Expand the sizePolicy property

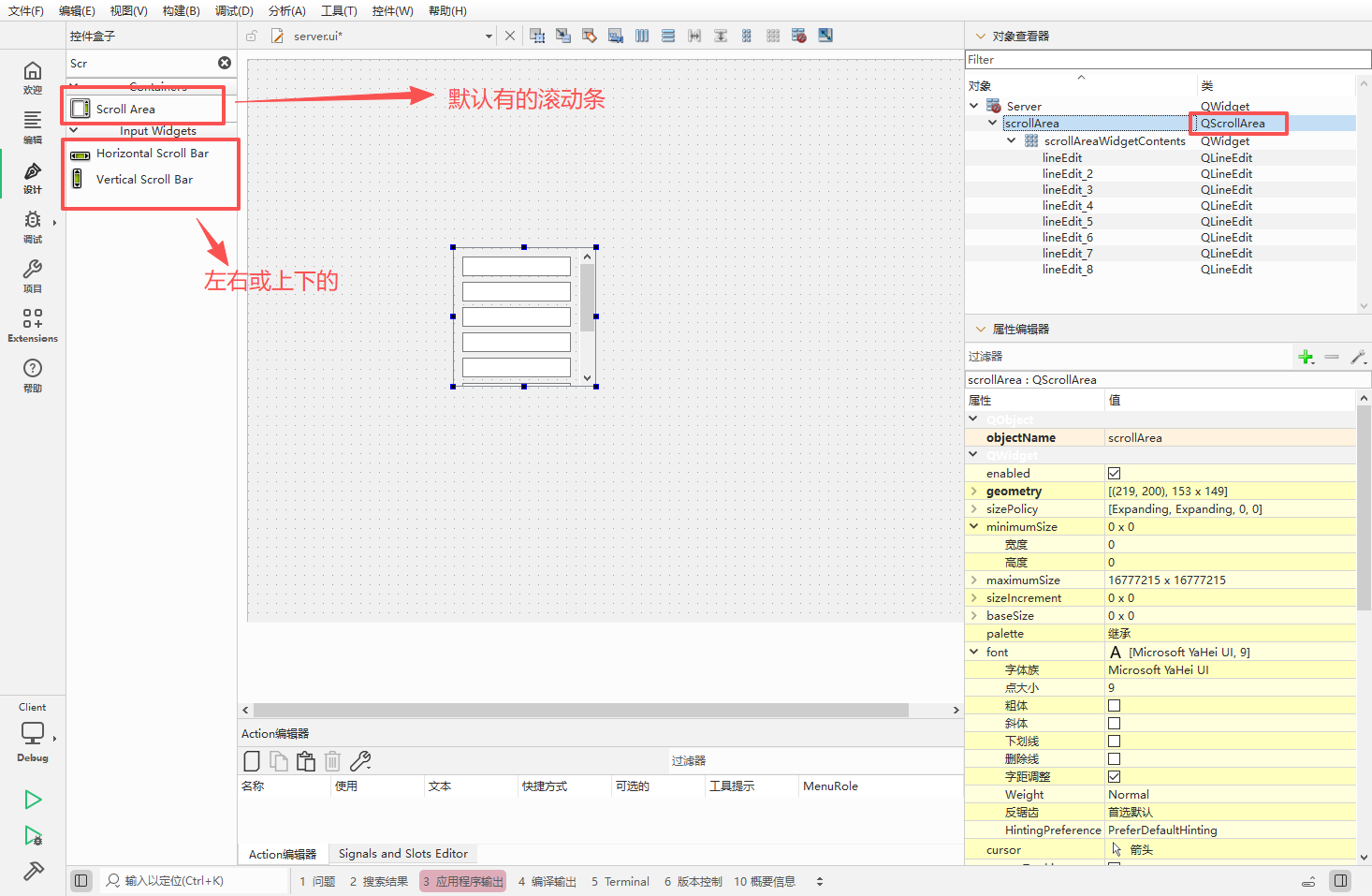(974, 508)
